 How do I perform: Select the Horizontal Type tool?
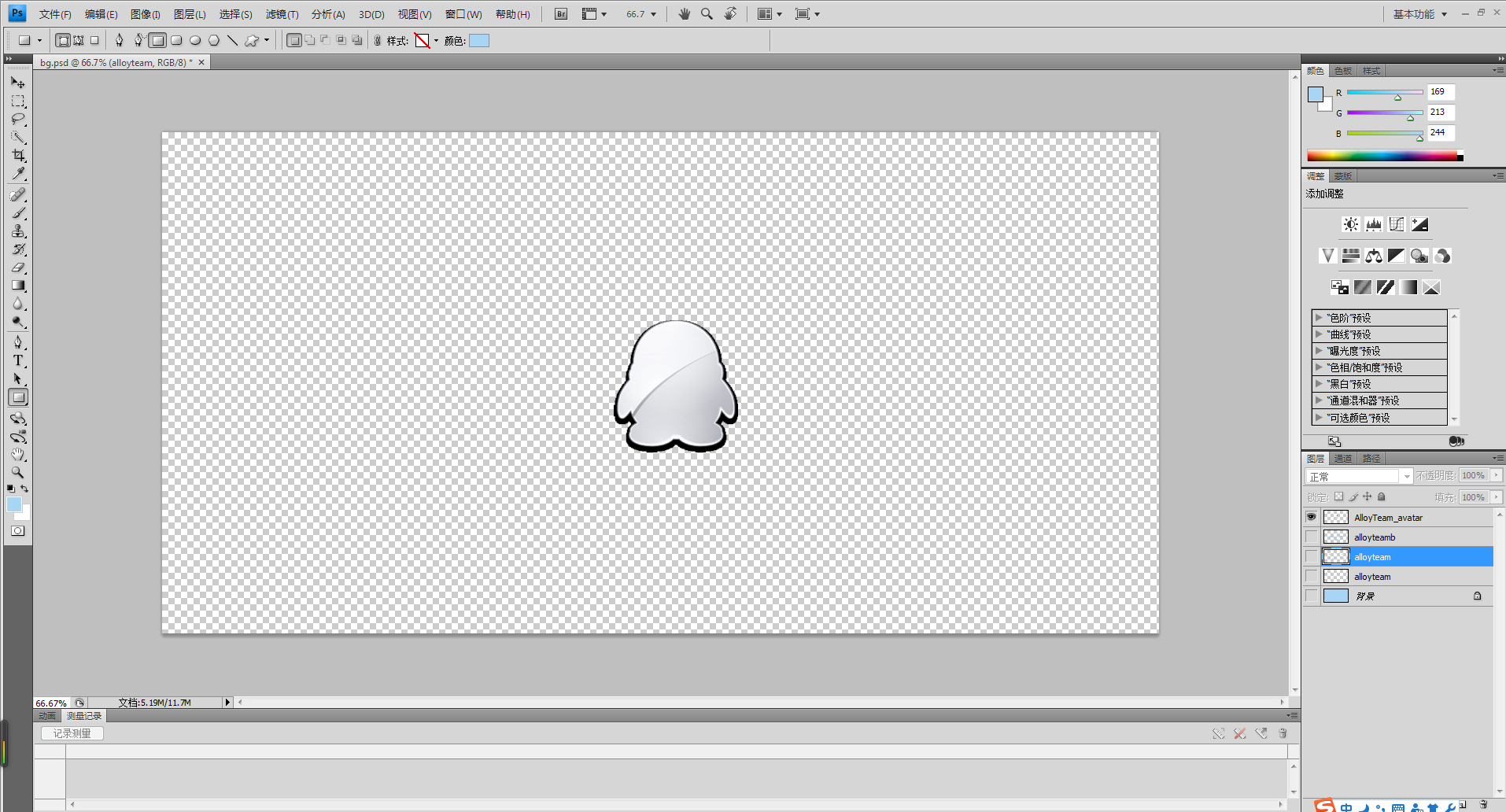tap(18, 361)
